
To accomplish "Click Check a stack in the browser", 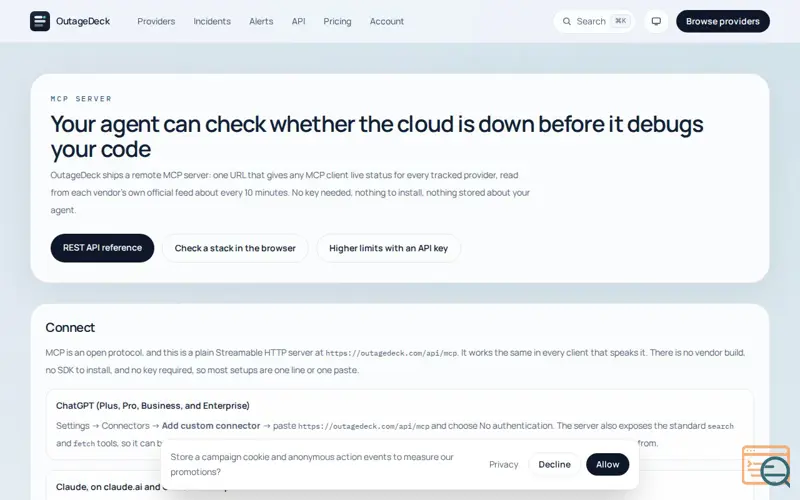I will coord(235,248).
